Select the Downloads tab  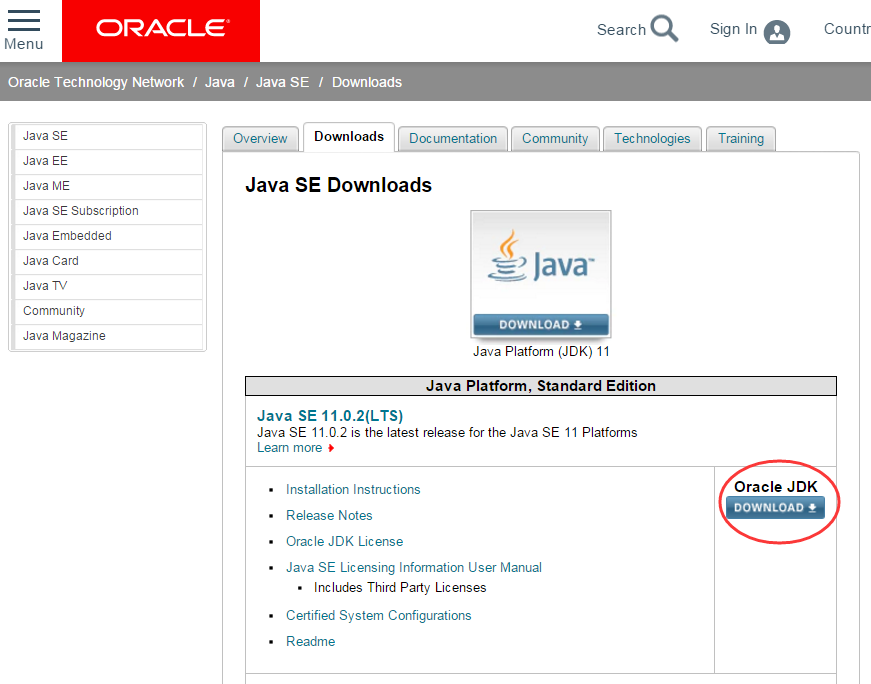tap(349, 137)
